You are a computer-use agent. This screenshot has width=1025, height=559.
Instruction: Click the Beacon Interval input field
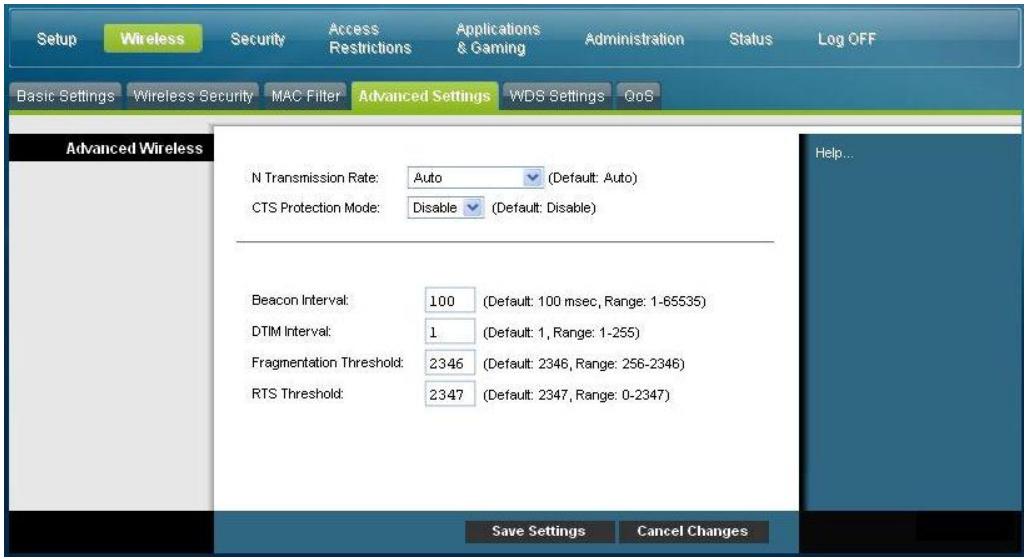point(450,301)
